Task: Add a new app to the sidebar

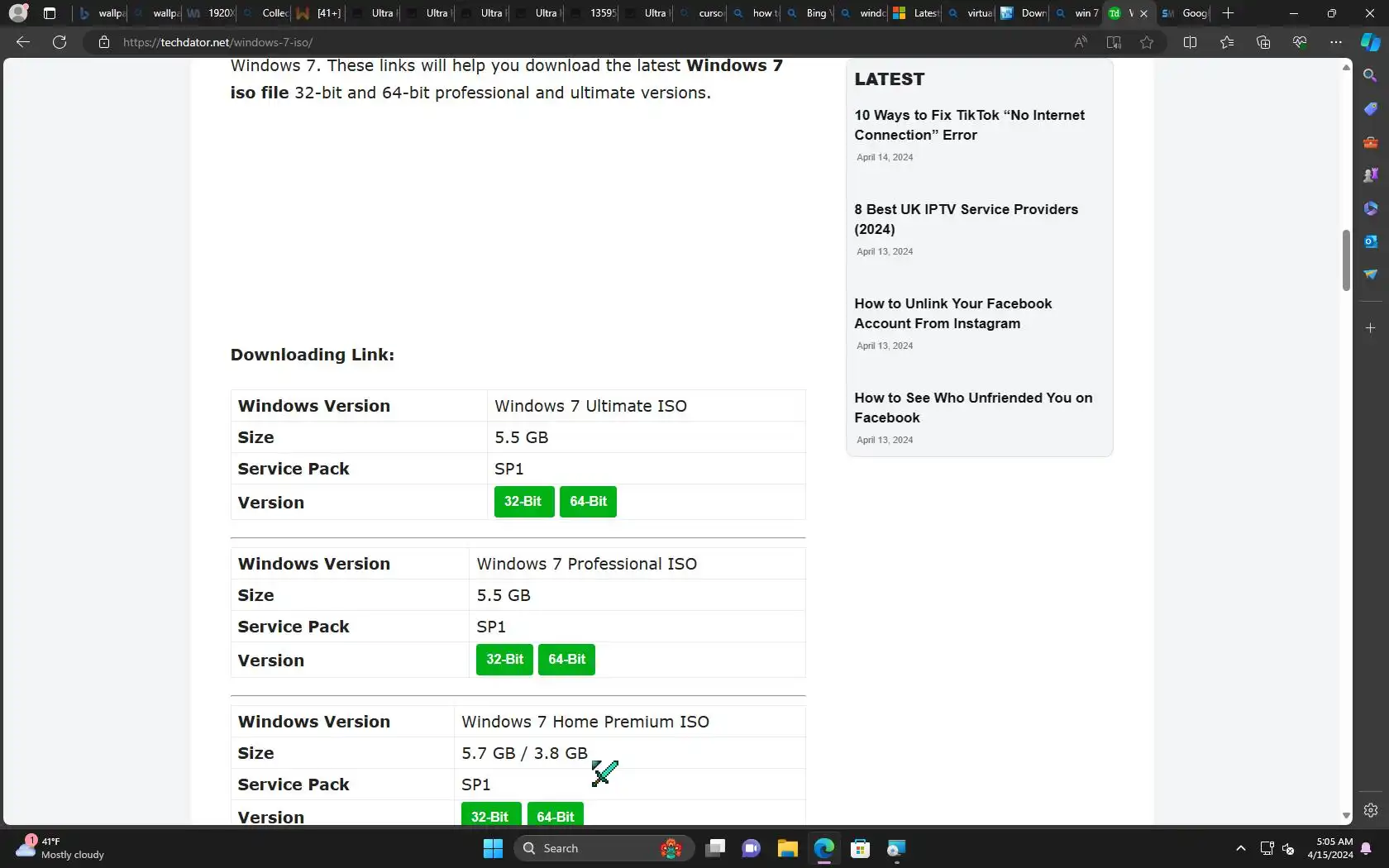Action: click(1370, 328)
